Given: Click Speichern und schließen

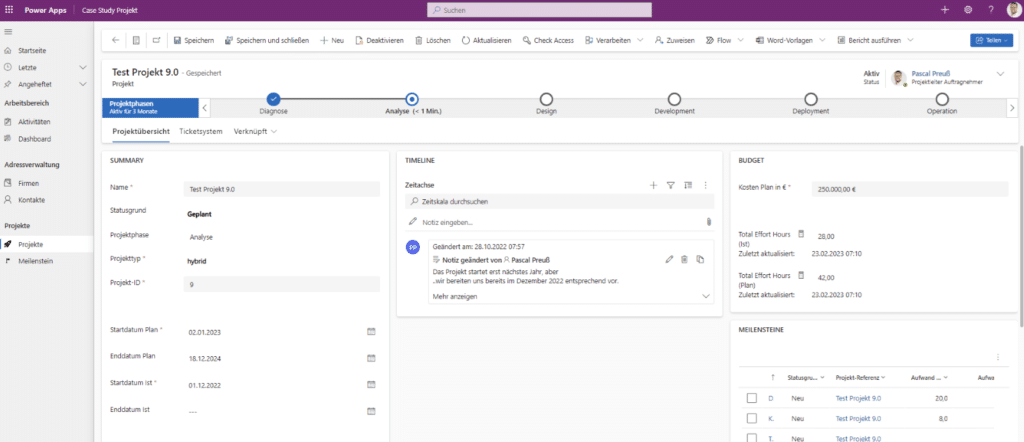Looking at the screenshot, I should point(266,40).
